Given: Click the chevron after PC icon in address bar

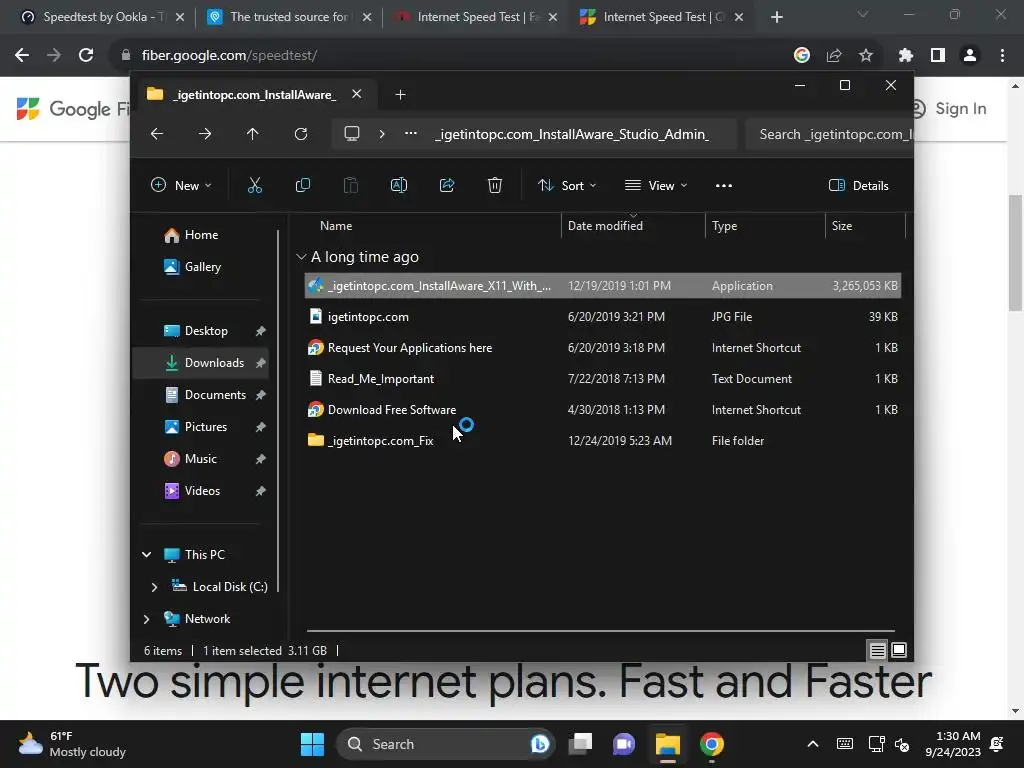Looking at the screenshot, I should [x=382, y=134].
